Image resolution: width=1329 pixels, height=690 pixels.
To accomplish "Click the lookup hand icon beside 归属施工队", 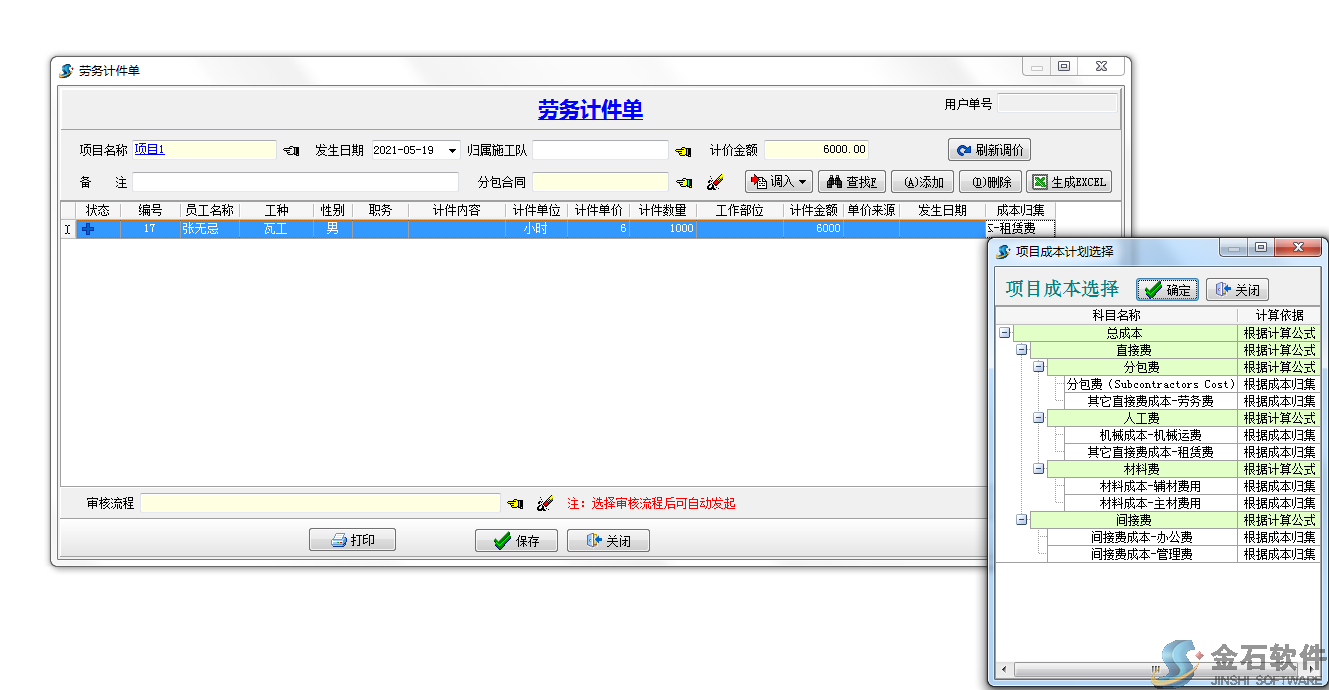I will (x=684, y=150).
